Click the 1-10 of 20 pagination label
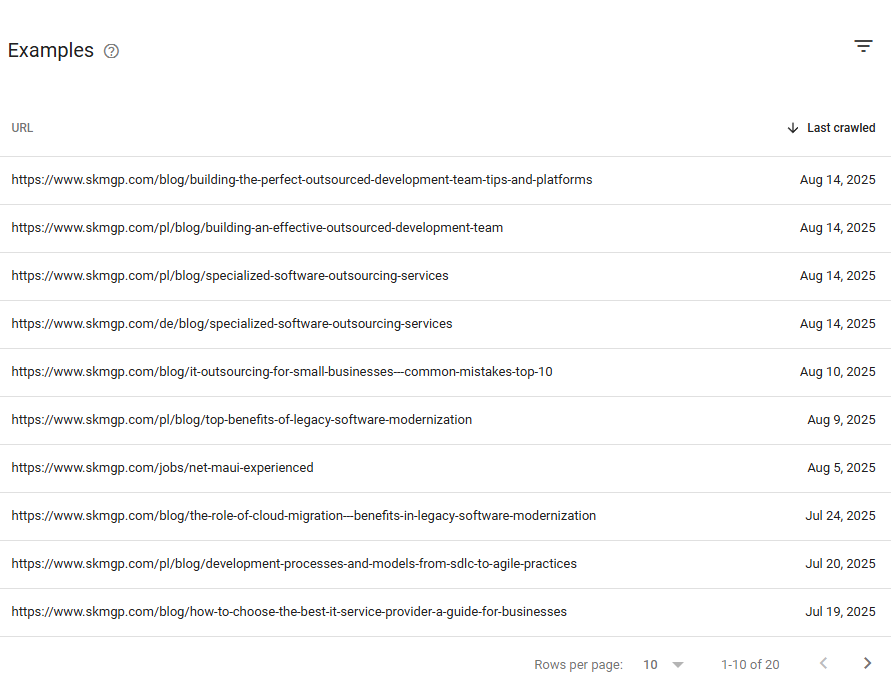This screenshot has width=891, height=687. 750,664
